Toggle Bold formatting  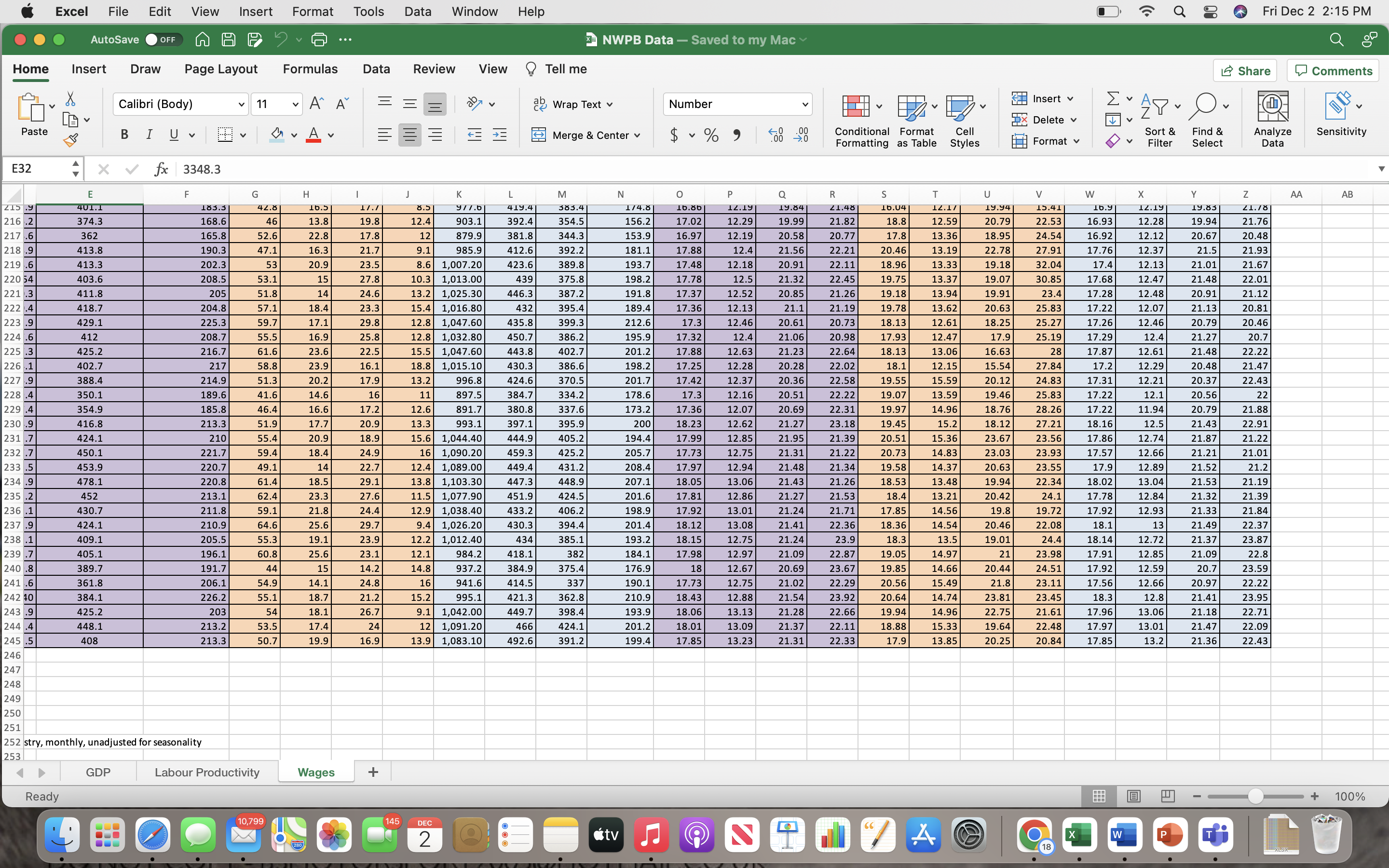(x=124, y=135)
